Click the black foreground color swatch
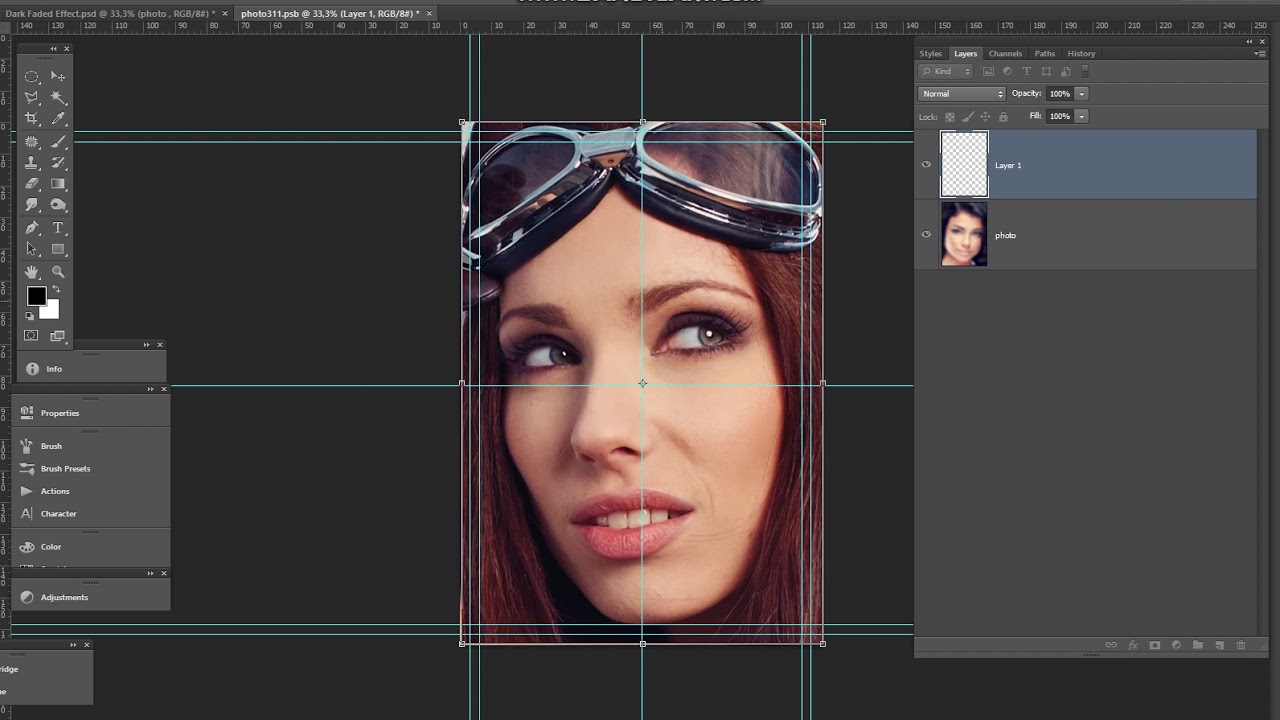 click(x=36, y=296)
